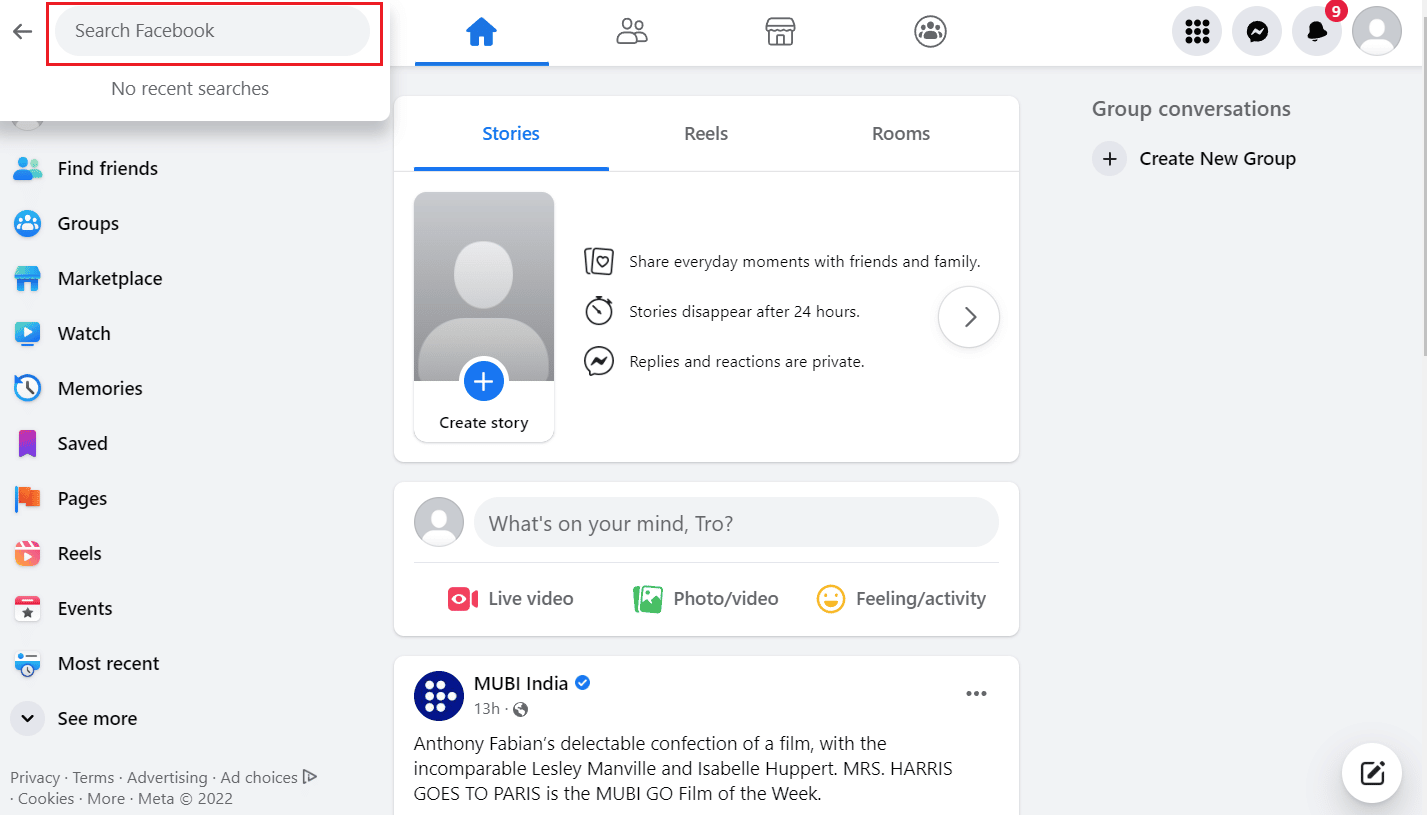The height and width of the screenshot is (815, 1427).
Task: Open the Marketplace storefront icon in top navigation
Action: point(780,32)
